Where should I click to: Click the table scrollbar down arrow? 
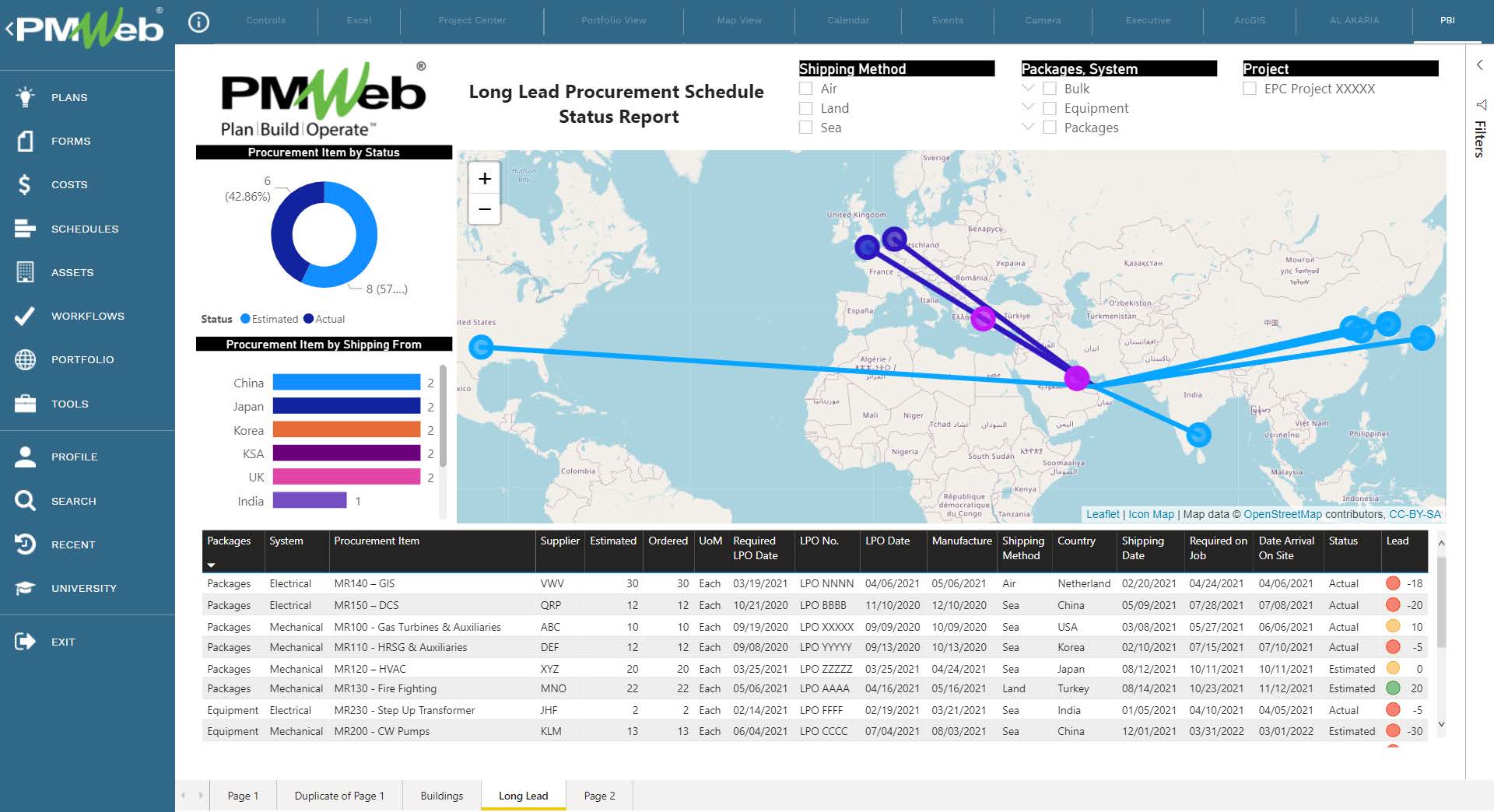tap(1441, 723)
